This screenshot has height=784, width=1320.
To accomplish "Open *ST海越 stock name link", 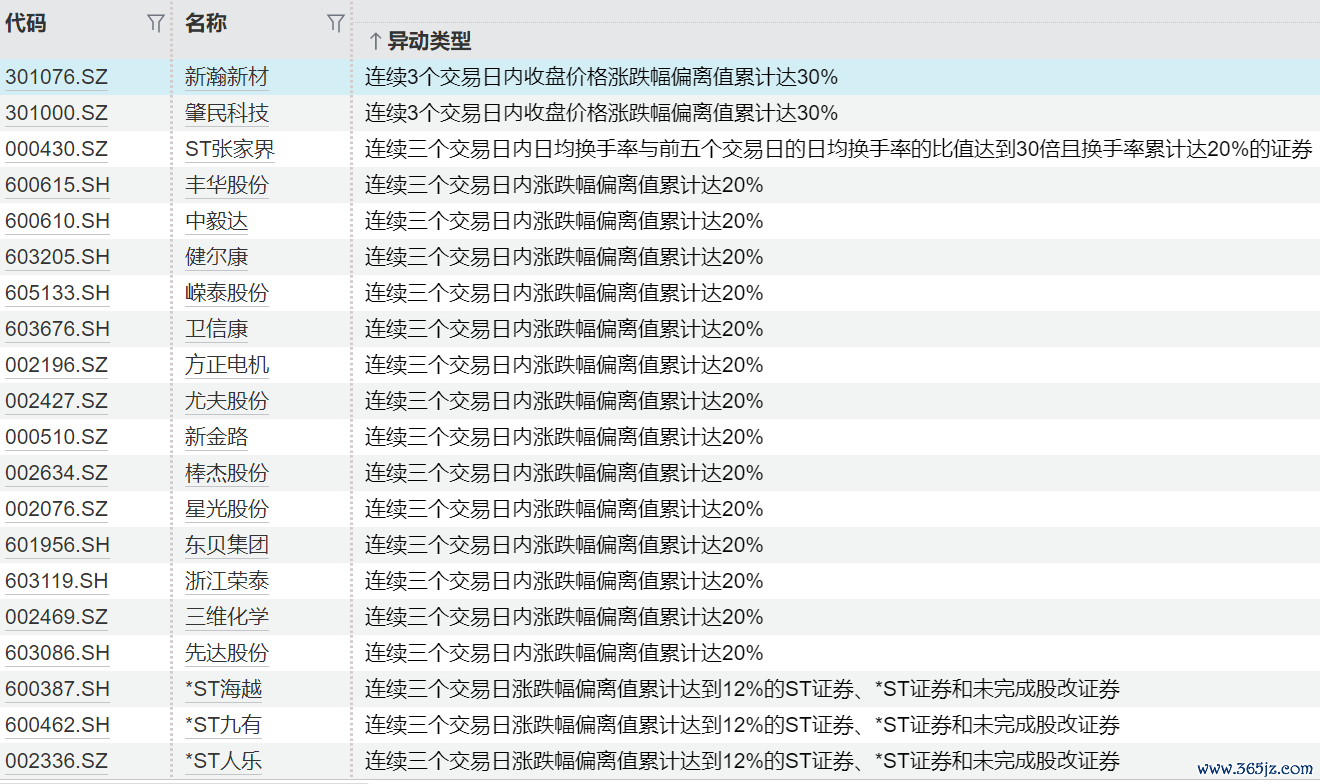I will point(224,689).
